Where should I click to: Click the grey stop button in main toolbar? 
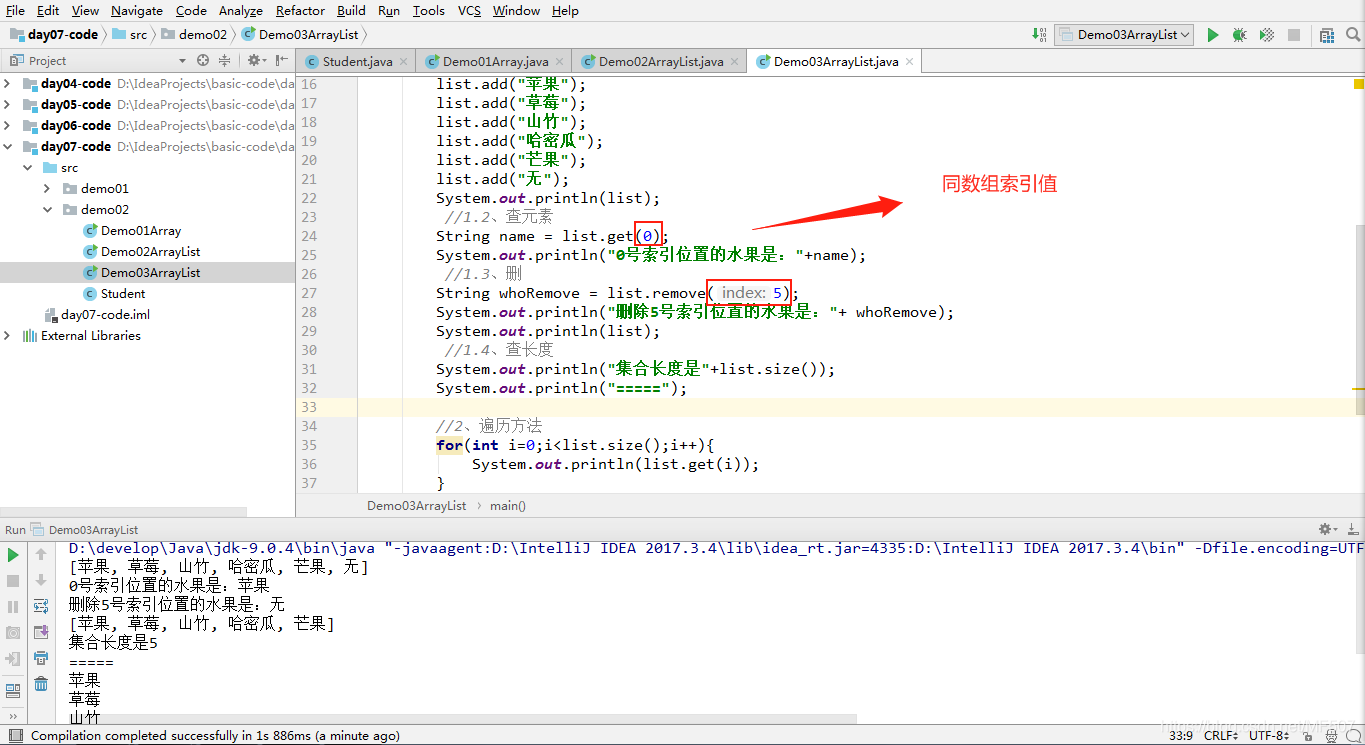tap(1294, 35)
